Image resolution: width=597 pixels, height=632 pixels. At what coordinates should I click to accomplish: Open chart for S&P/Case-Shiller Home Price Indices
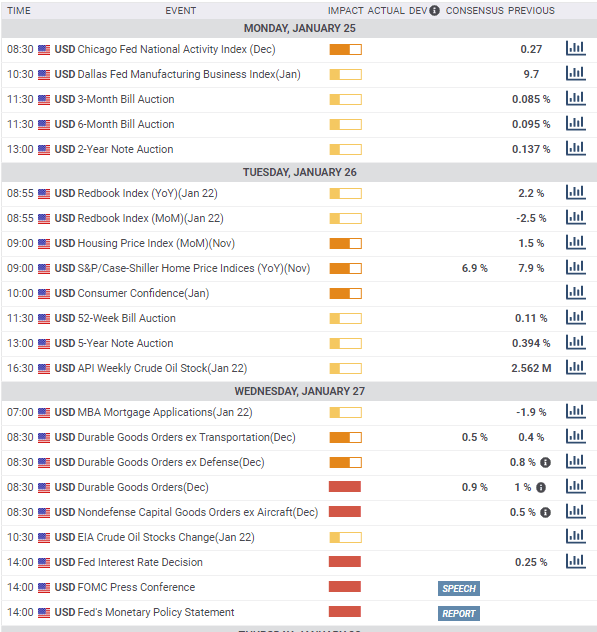coord(576,267)
